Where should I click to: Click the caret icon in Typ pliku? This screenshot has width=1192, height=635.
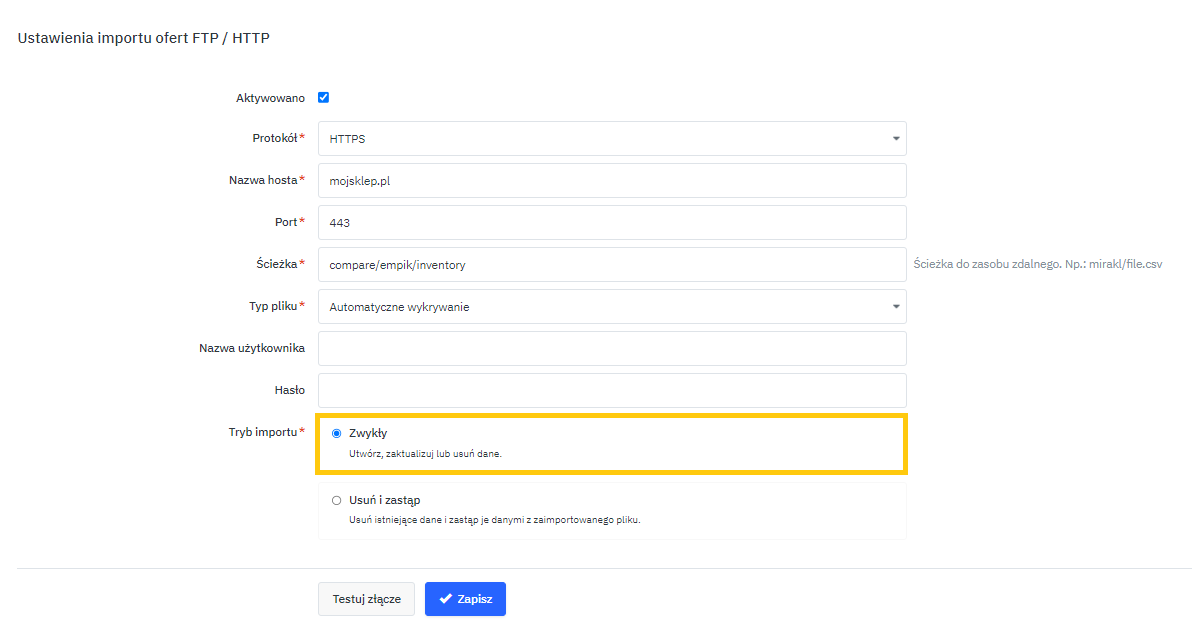(x=896, y=307)
